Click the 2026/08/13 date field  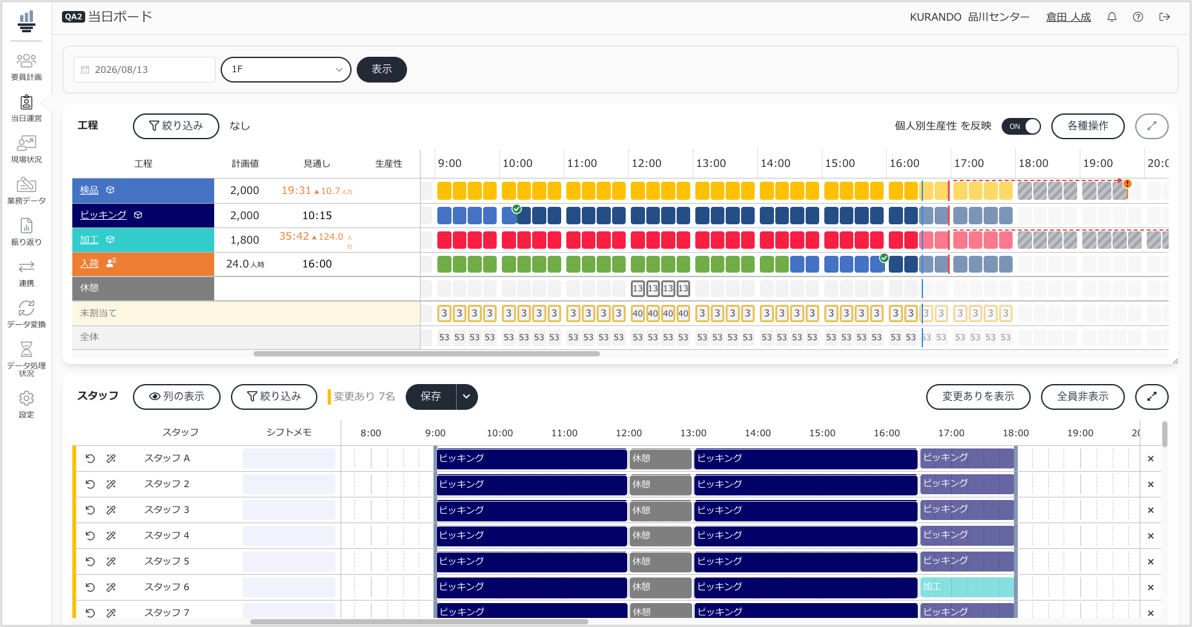coord(144,69)
